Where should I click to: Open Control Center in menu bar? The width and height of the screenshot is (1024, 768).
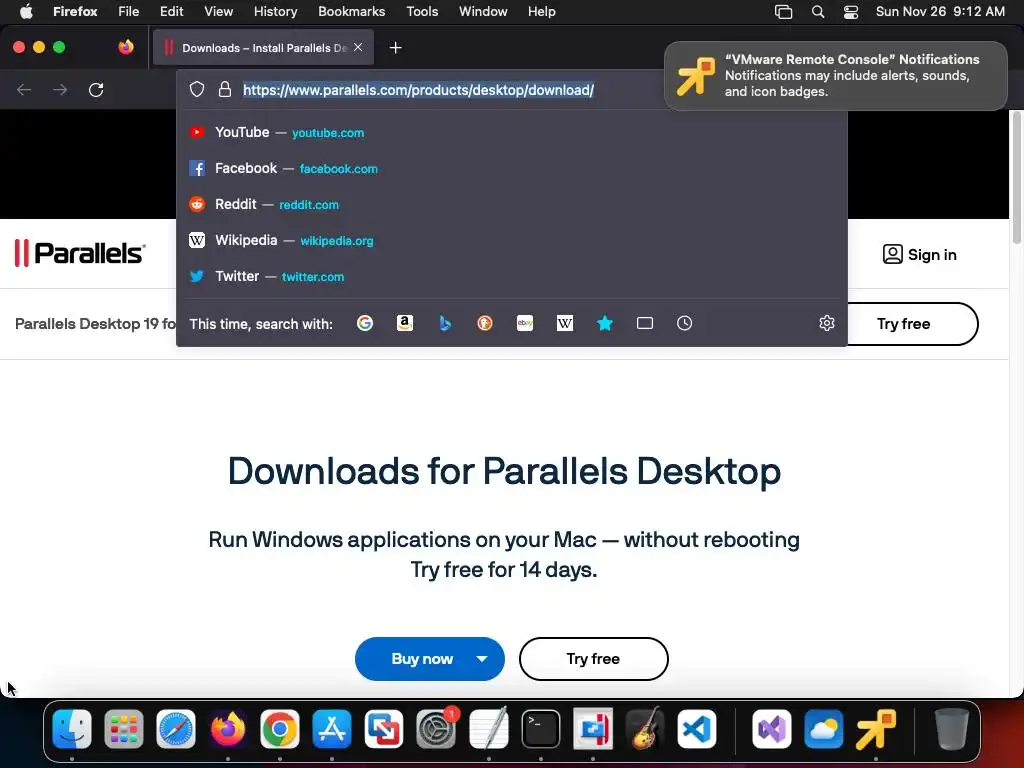(850, 12)
